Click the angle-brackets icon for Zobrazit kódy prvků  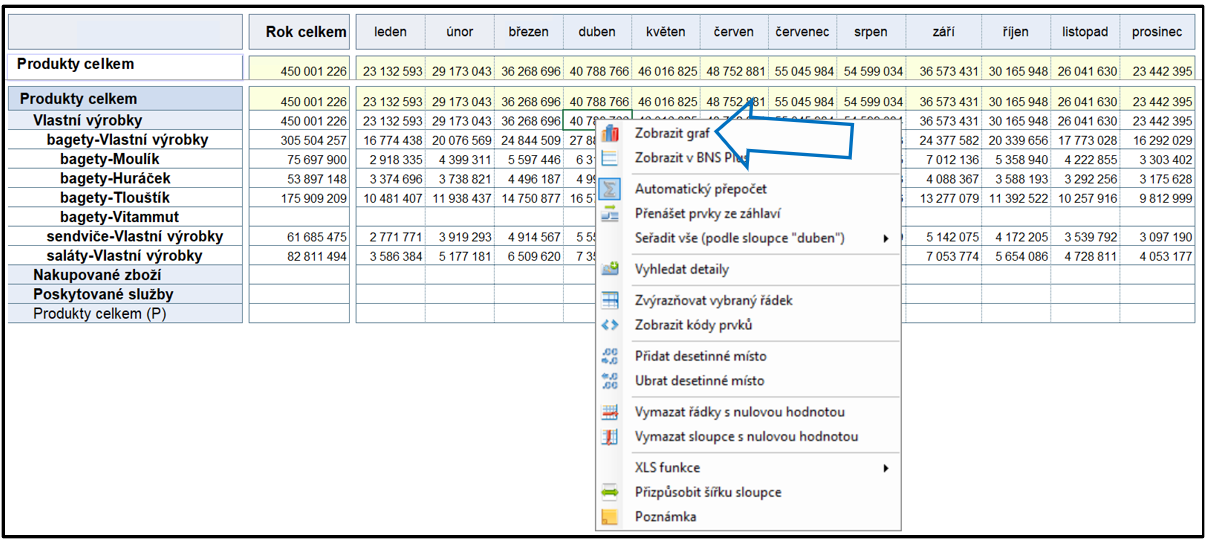611,325
